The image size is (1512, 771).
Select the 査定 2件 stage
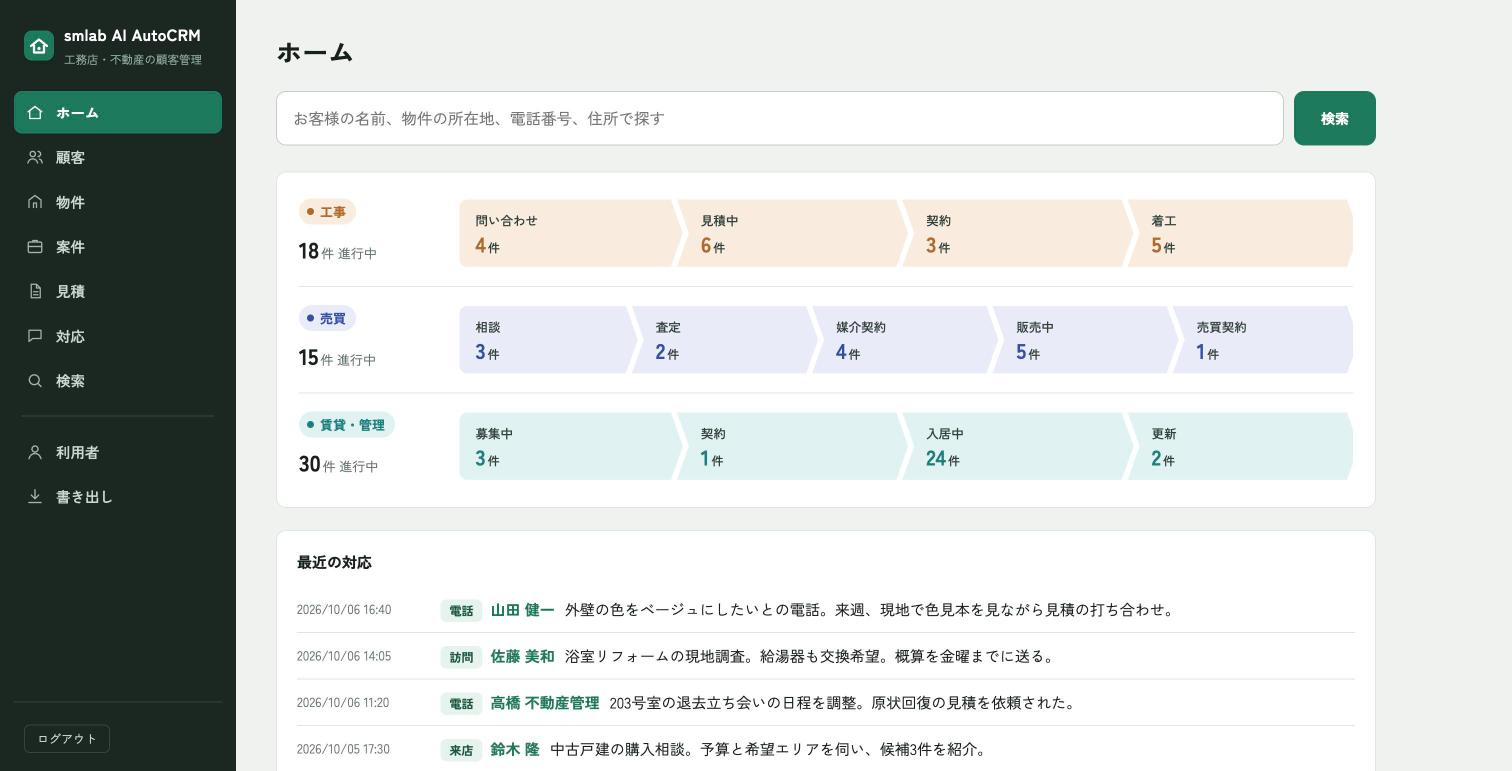(726, 340)
